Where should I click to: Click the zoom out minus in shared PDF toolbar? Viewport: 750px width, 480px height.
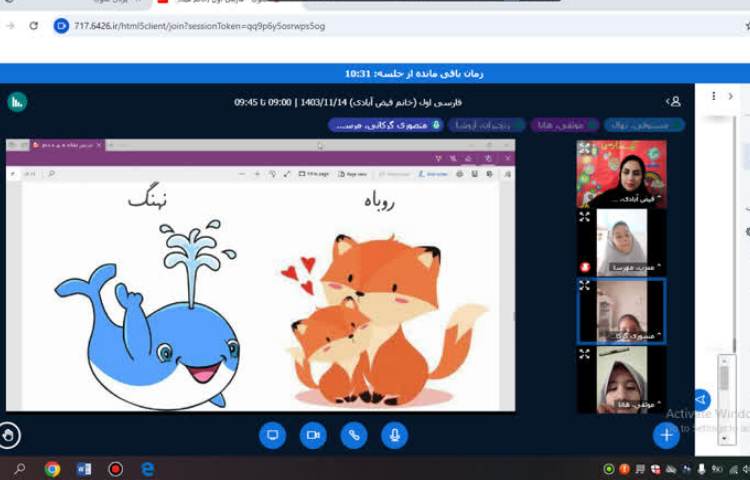point(243,174)
